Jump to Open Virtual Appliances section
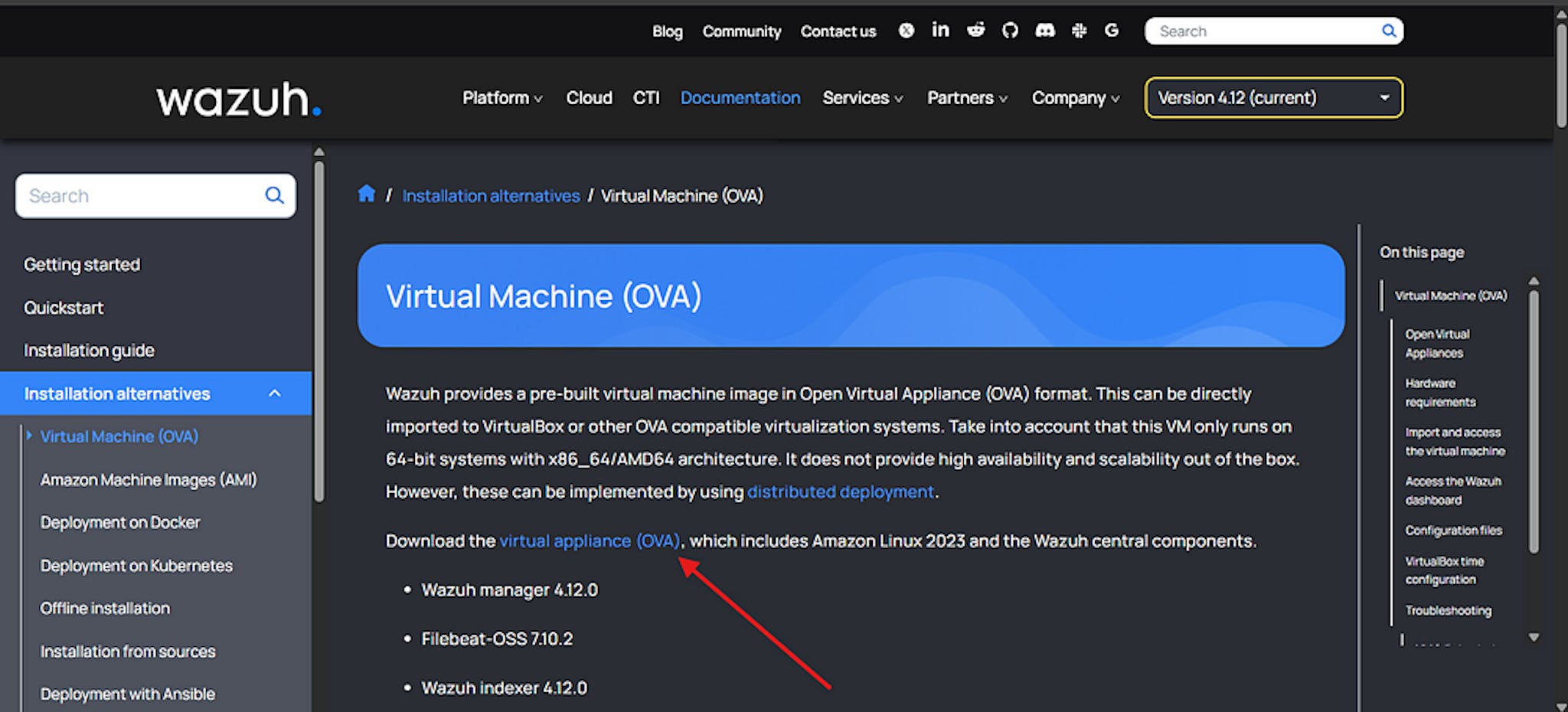Viewport: 1568px width, 712px height. point(1437,344)
